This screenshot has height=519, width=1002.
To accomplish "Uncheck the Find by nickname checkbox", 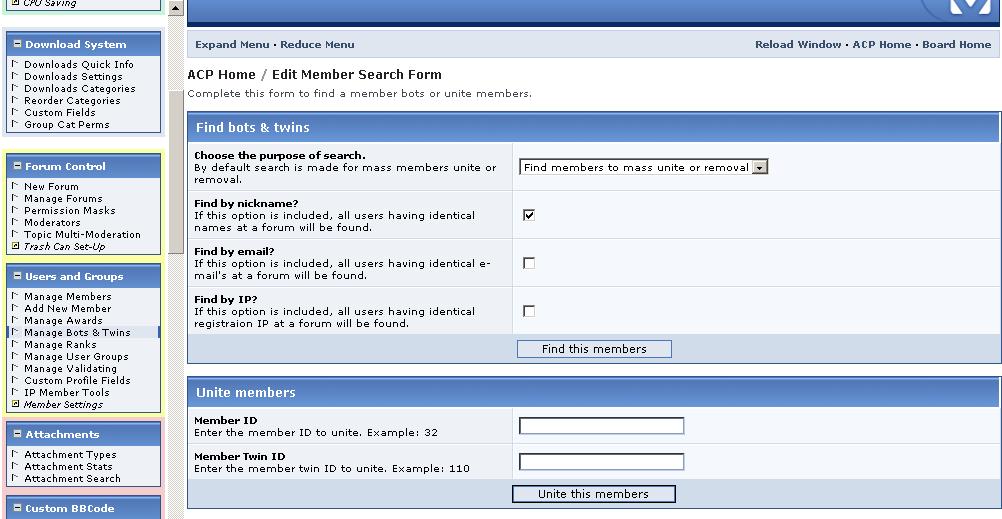I will (x=529, y=215).
